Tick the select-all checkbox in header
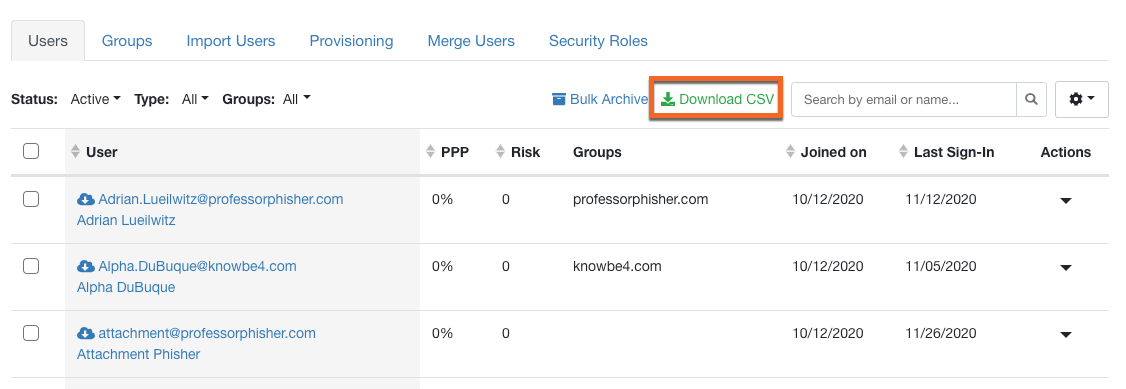Screen dimensions: 1126x389 coord(31,151)
